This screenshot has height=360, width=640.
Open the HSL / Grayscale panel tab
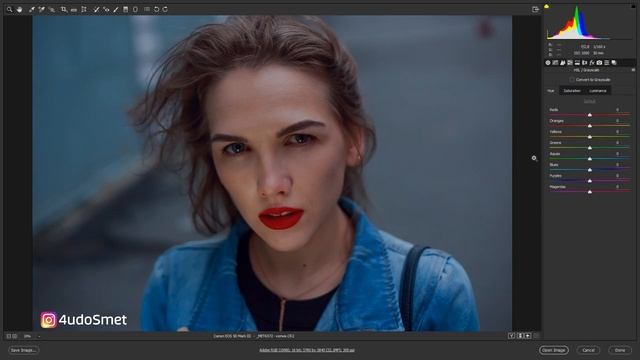point(570,62)
